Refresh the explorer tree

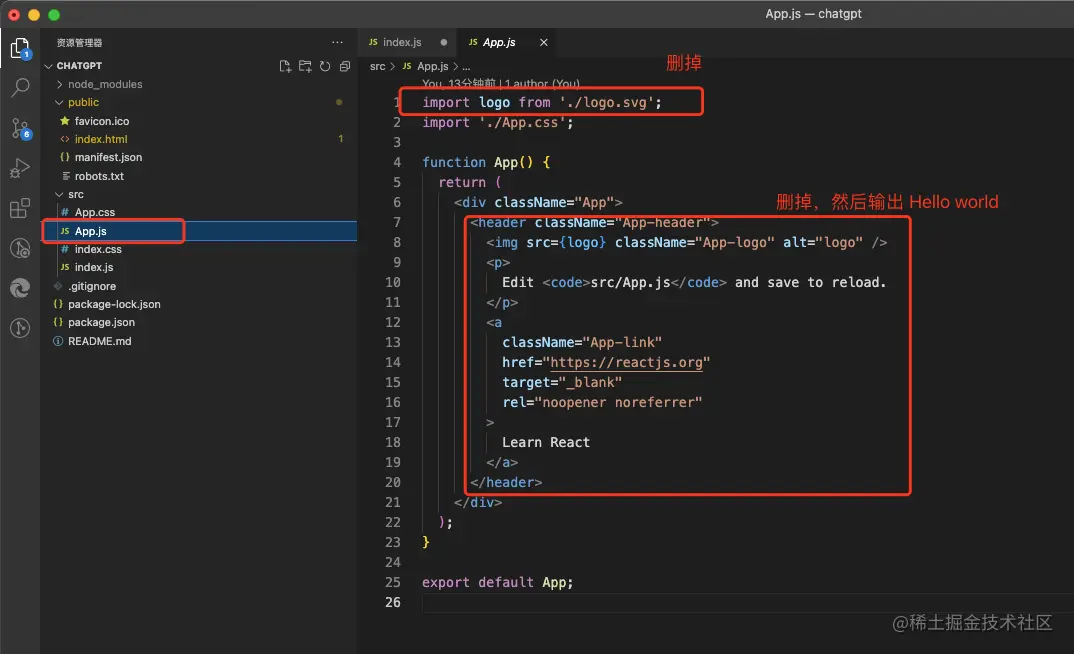(x=325, y=66)
